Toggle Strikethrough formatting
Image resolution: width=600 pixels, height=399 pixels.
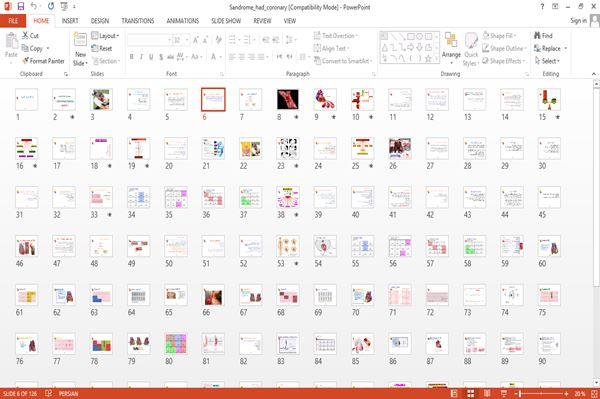170,57
